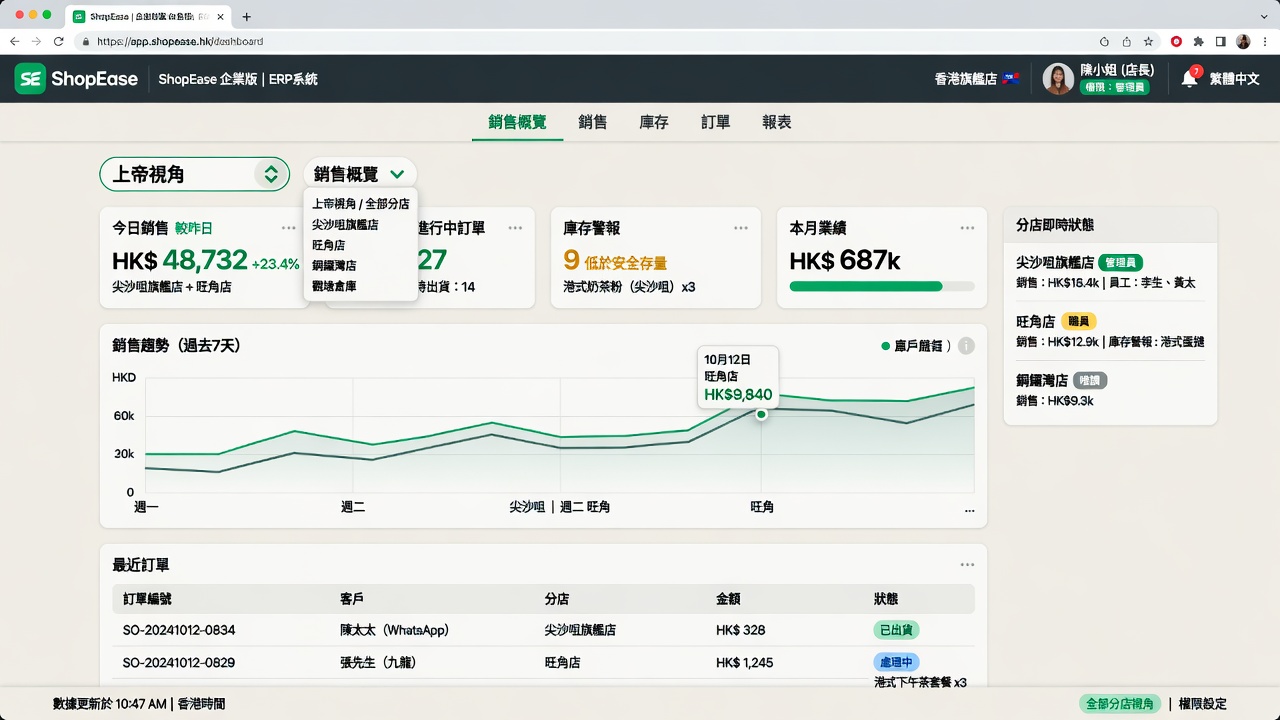Click the share icon in address bar
This screenshot has height=720, width=1280.
coord(1127,42)
